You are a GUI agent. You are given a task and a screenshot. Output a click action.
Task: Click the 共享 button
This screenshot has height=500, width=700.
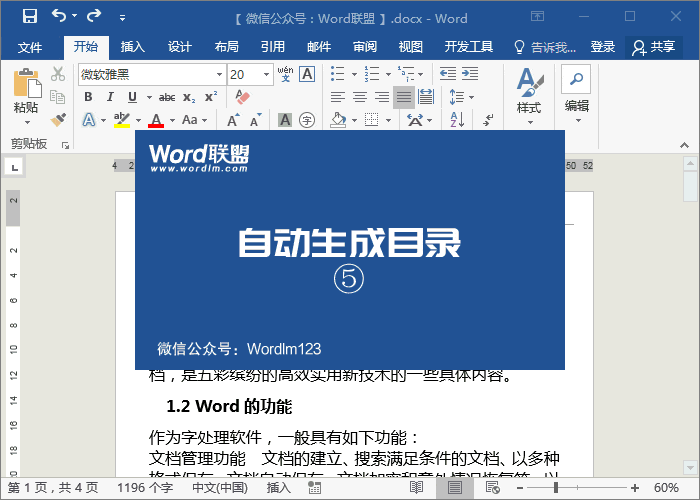click(x=654, y=47)
